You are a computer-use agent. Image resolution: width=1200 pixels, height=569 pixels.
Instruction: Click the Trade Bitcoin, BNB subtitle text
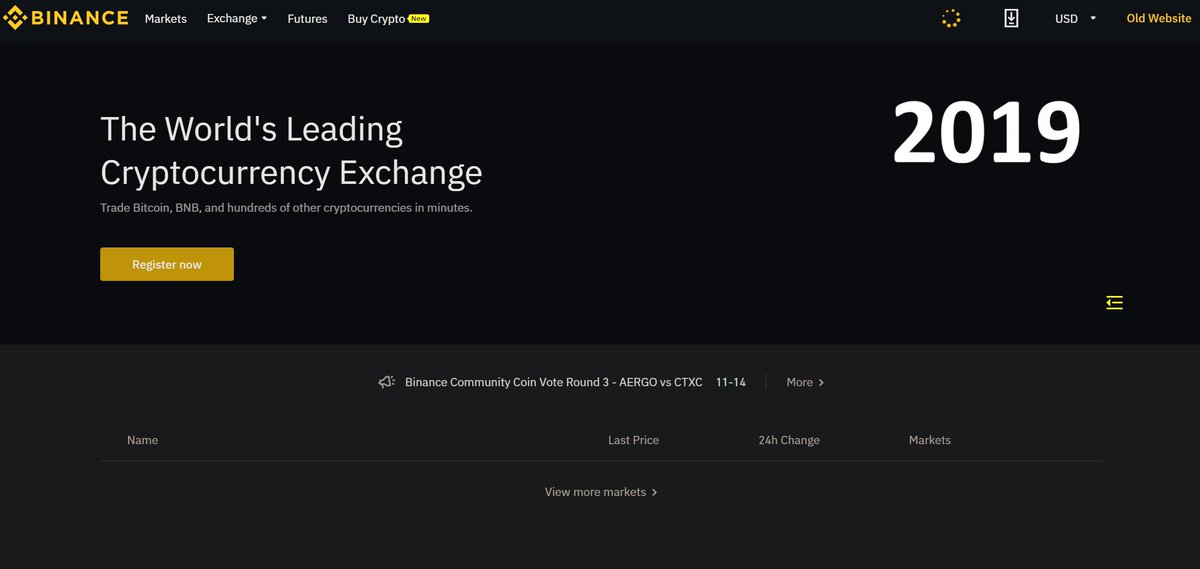pyautogui.click(x=286, y=208)
